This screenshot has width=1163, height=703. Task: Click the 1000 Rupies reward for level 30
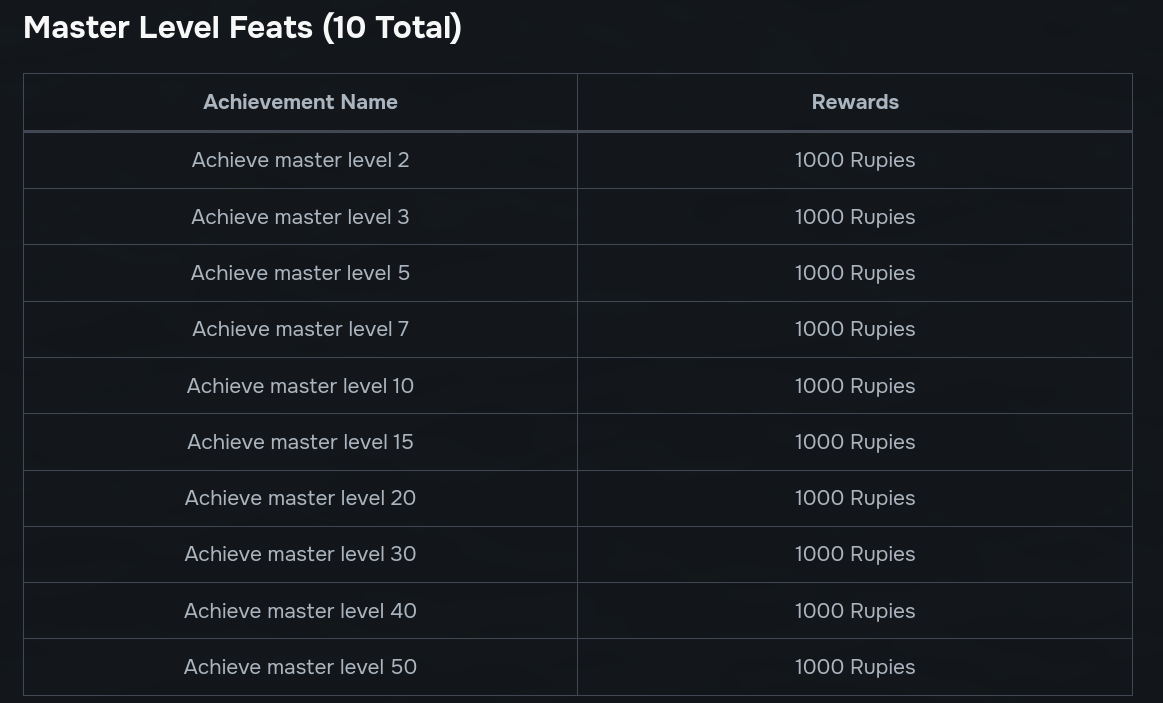(854, 554)
